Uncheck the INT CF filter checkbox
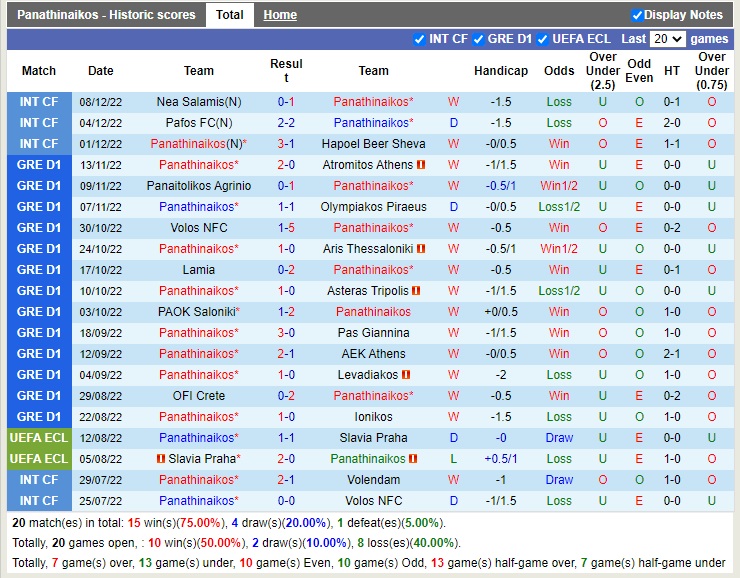Viewport: 740px width, 578px height. tap(419, 39)
